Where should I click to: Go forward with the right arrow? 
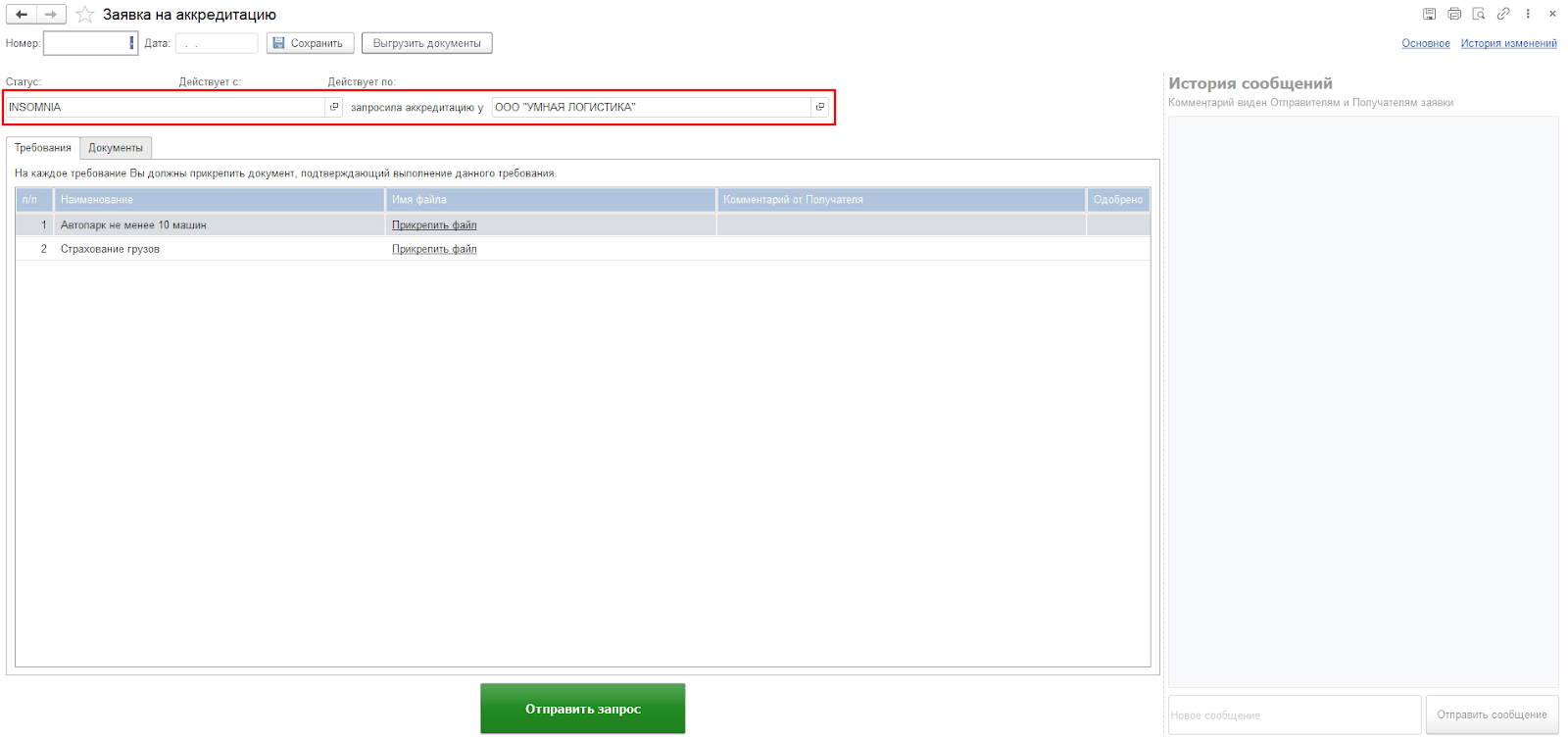pyautogui.click(x=51, y=15)
